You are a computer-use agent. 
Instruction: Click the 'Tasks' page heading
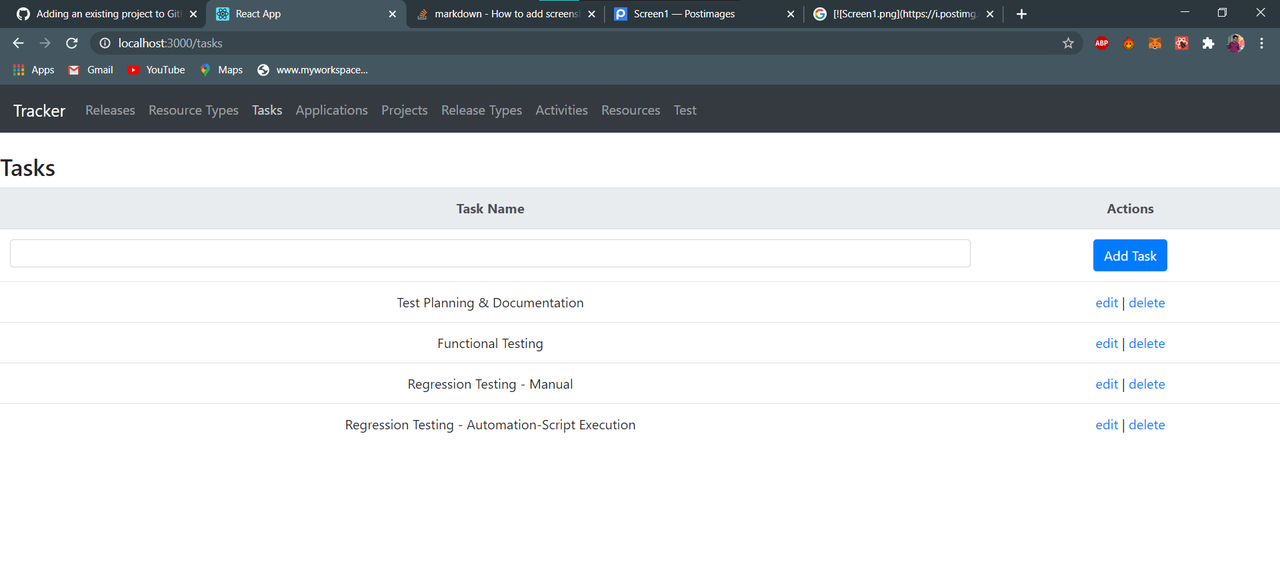(28, 167)
